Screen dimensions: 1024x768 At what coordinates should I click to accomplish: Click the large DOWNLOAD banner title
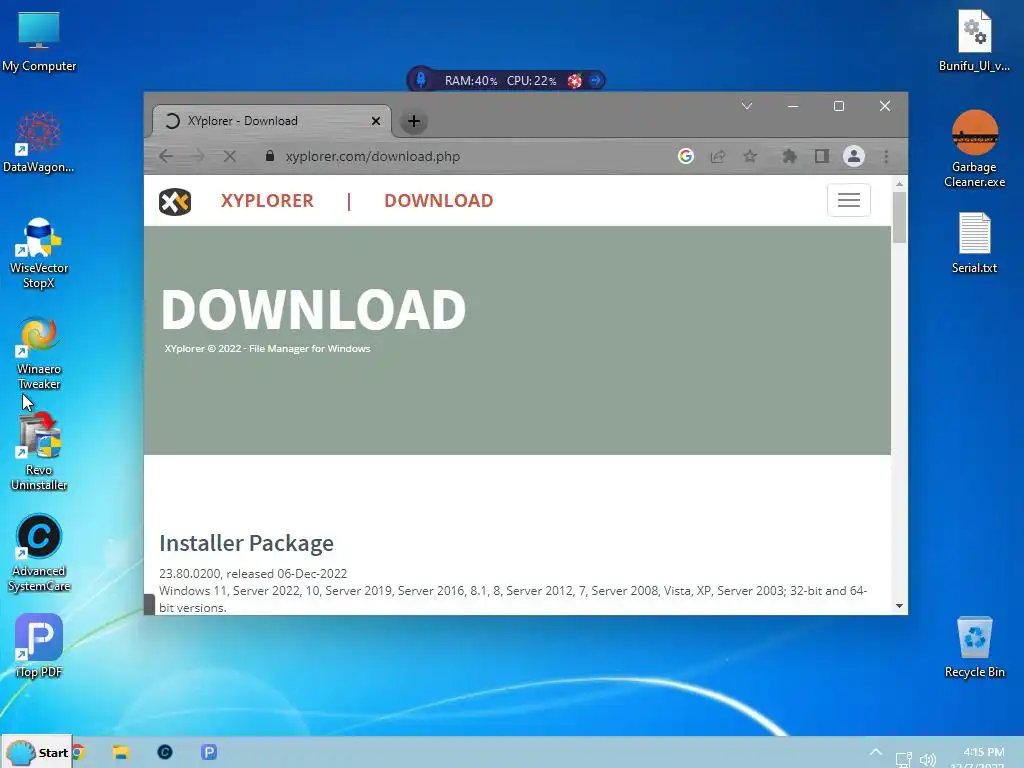click(x=313, y=310)
